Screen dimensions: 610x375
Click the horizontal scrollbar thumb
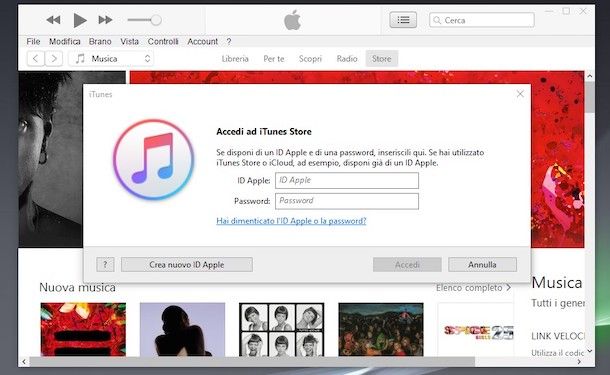tap(252, 362)
